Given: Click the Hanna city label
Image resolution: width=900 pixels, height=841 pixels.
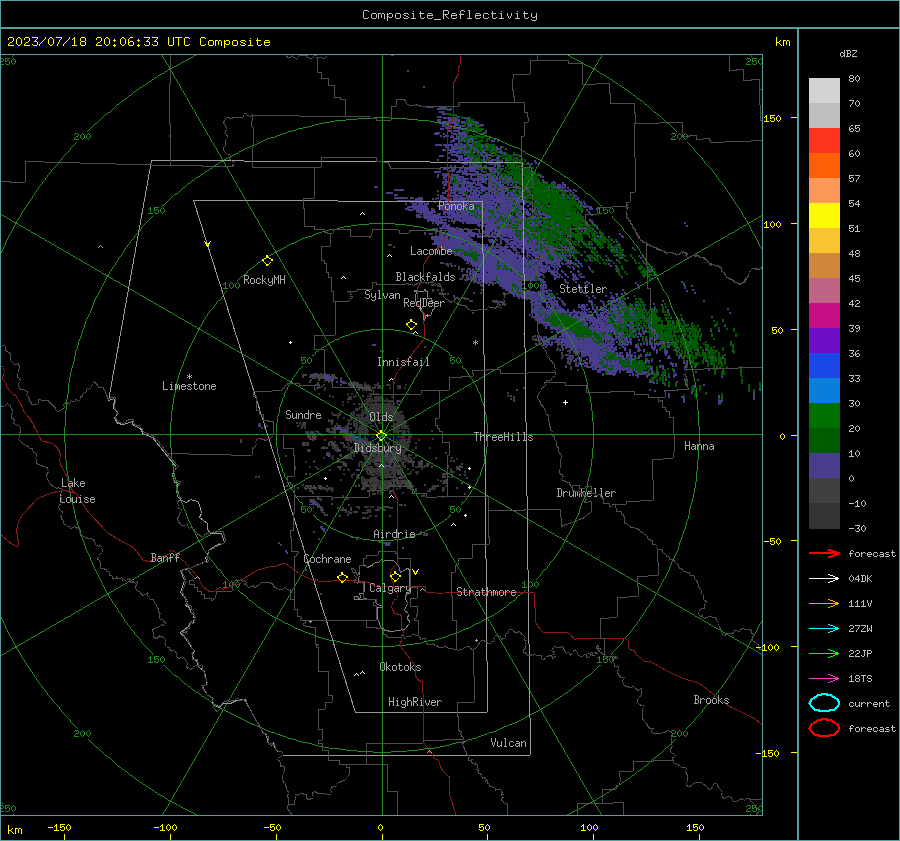Looking at the screenshot, I should (x=699, y=446).
